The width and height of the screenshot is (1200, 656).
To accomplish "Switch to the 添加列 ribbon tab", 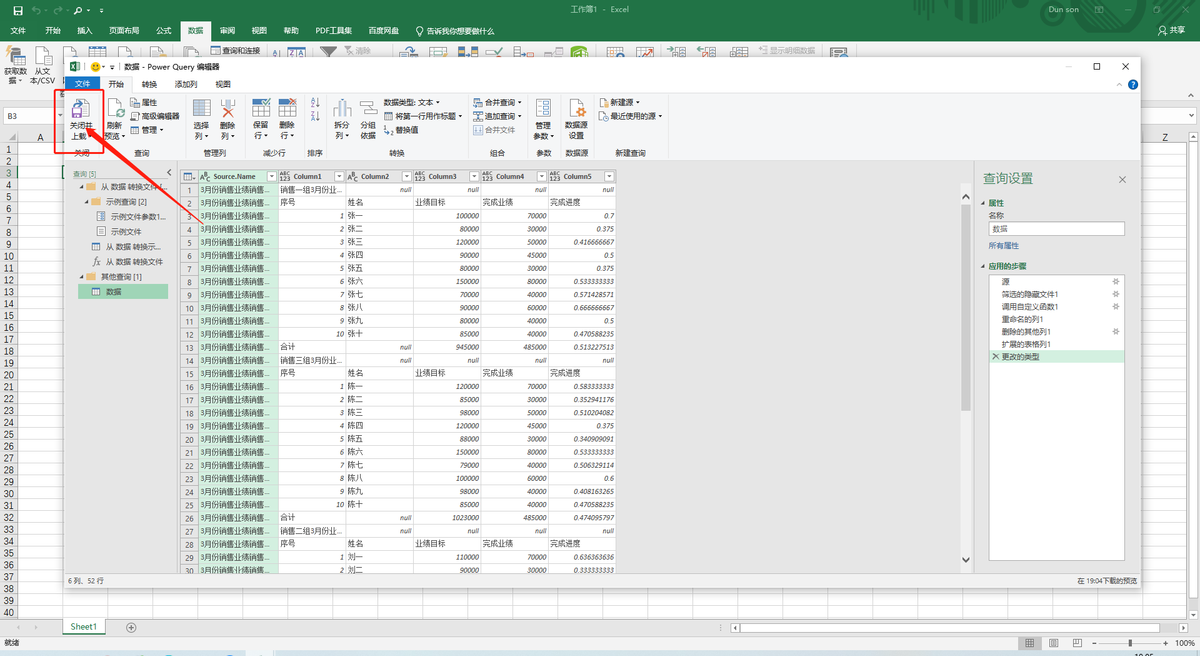I will tap(186, 84).
